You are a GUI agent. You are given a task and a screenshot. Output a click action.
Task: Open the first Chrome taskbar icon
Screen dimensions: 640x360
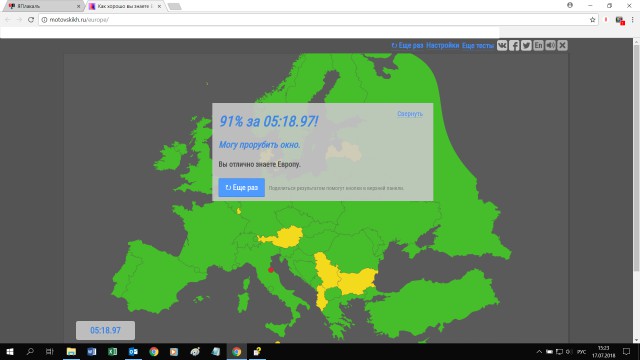tap(154, 351)
